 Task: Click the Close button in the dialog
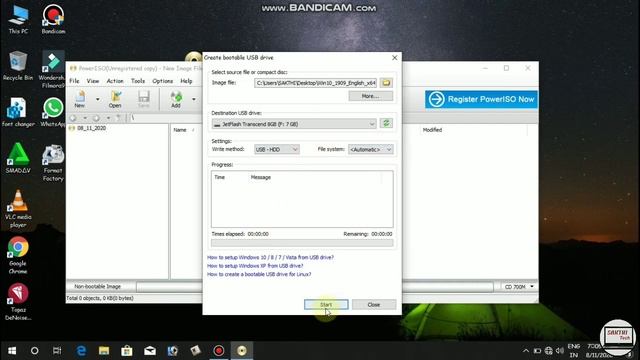tap(373, 304)
